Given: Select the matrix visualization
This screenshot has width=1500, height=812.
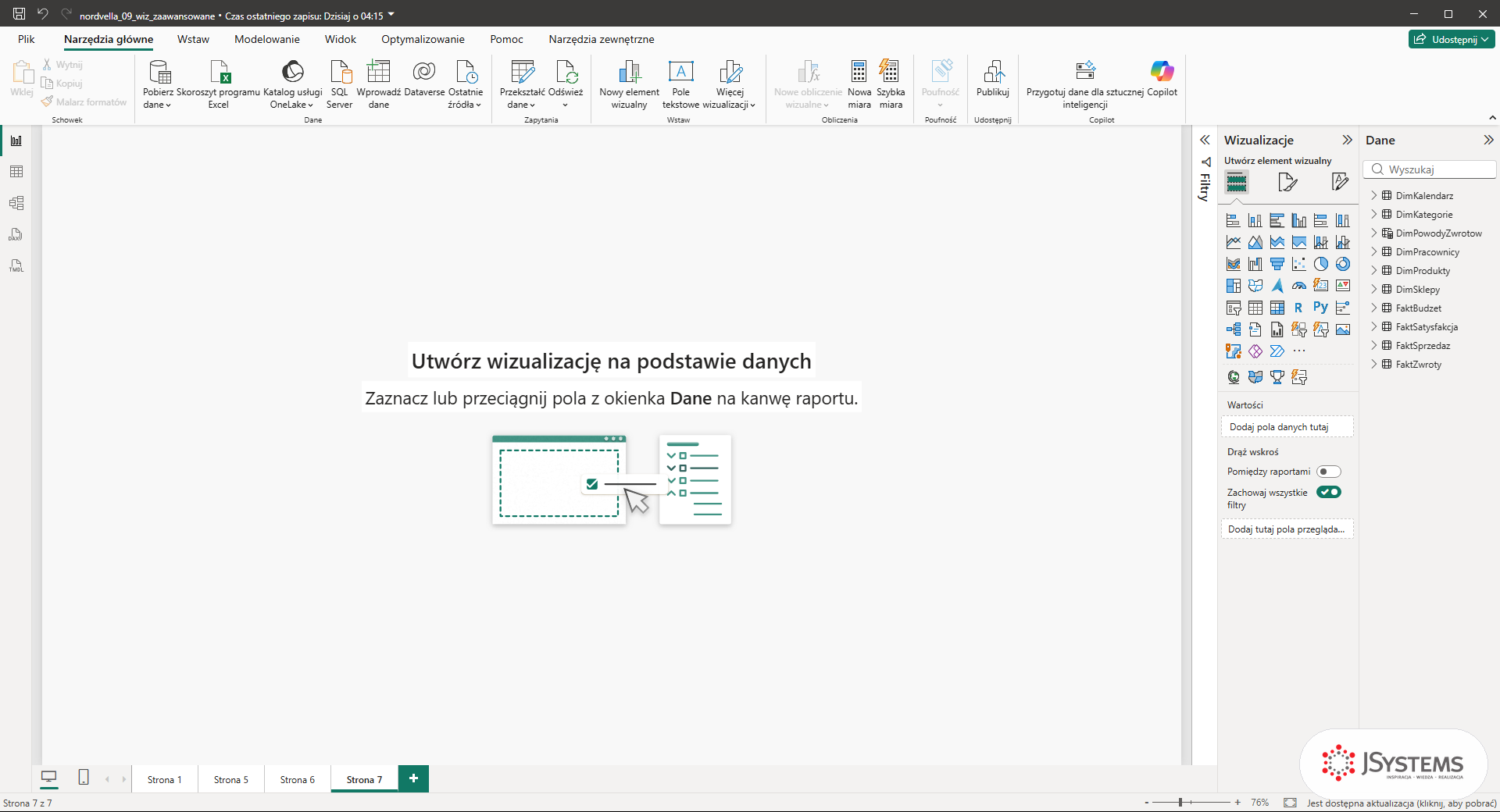Looking at the screenshot, I should tap(1277, 308).
